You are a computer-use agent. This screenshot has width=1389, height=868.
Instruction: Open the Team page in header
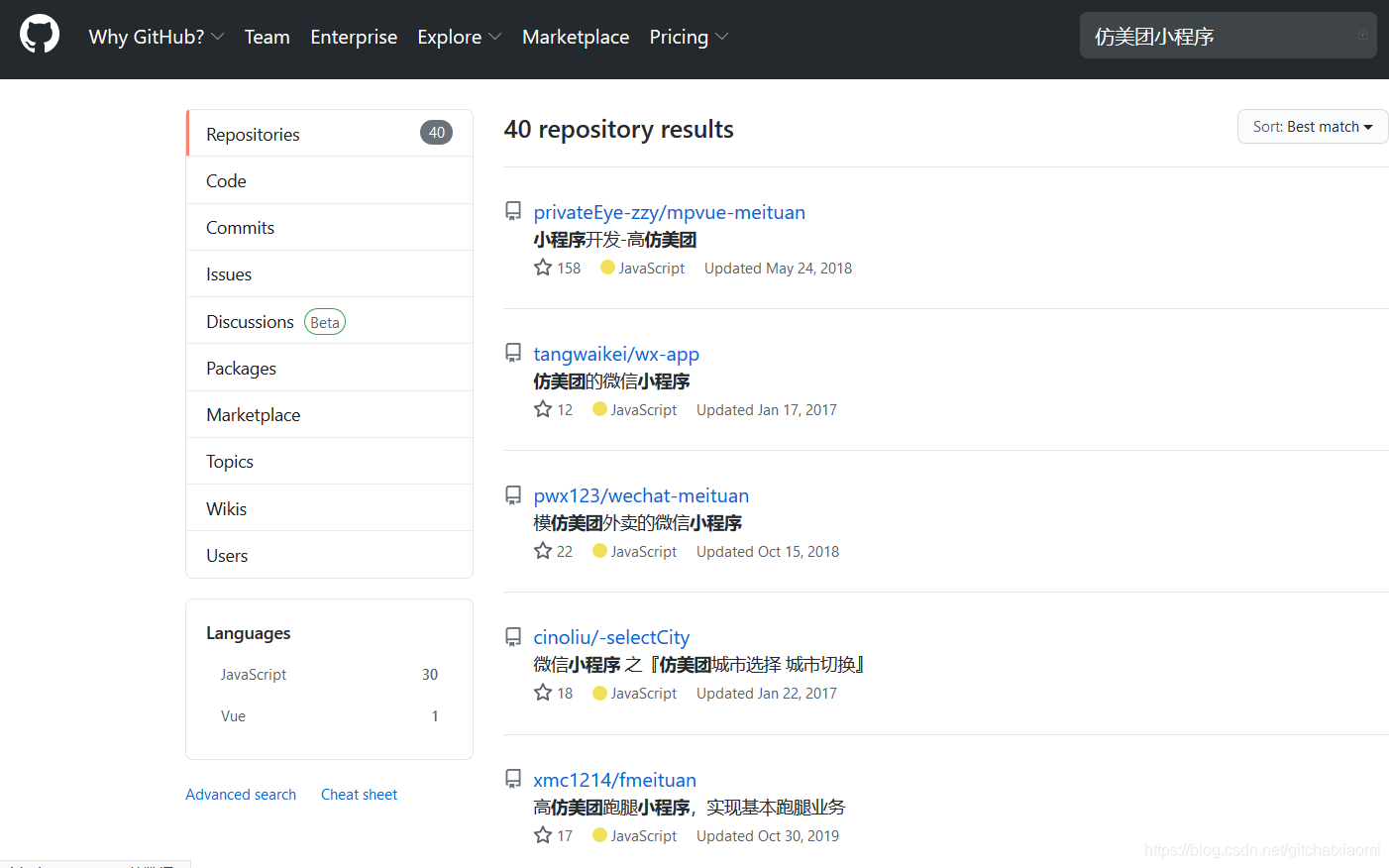267,37
